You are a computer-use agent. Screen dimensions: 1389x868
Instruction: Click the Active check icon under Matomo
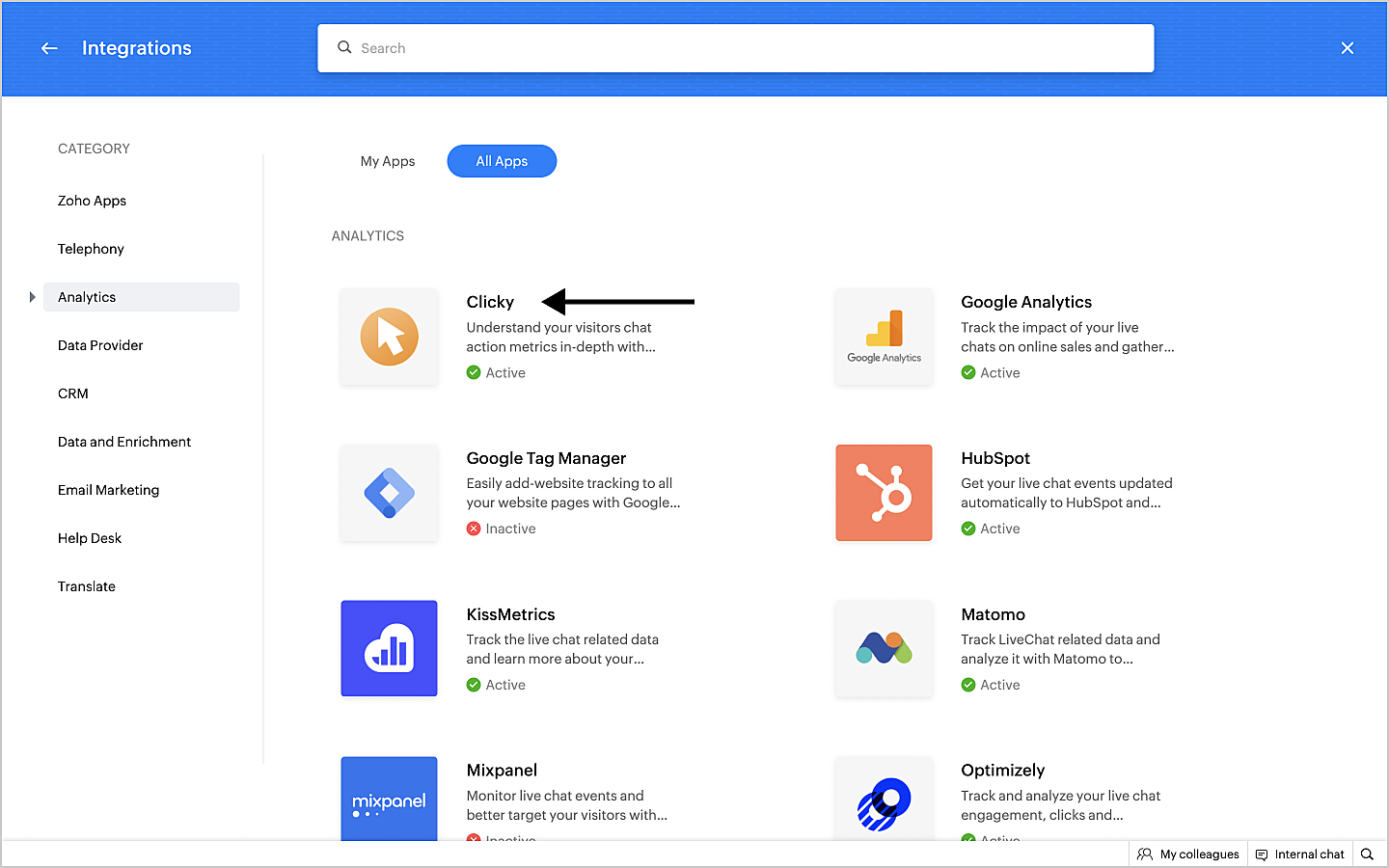pos(968,685)
